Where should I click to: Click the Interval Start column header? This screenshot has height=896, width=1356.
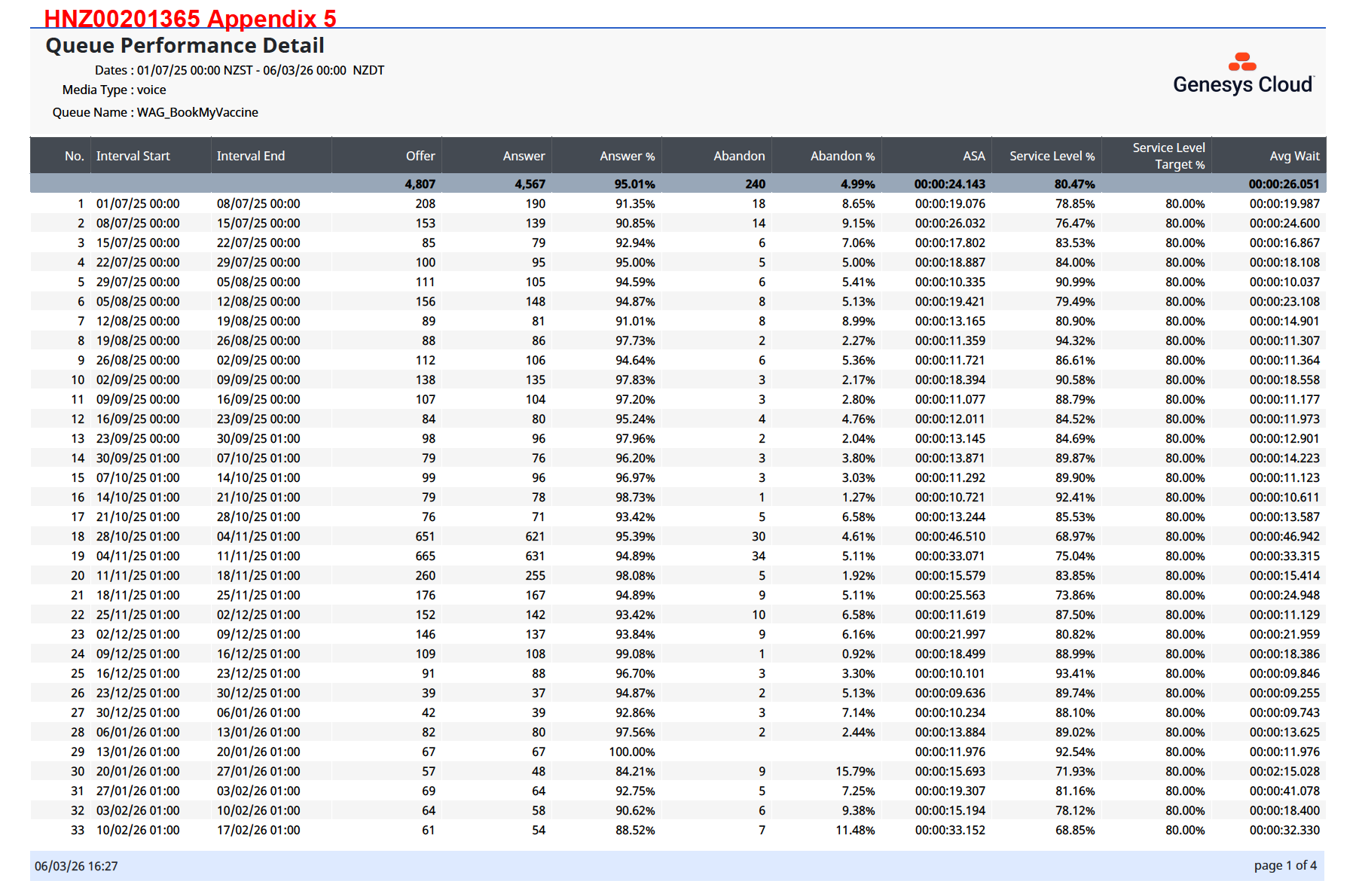(x=133, y=156)
